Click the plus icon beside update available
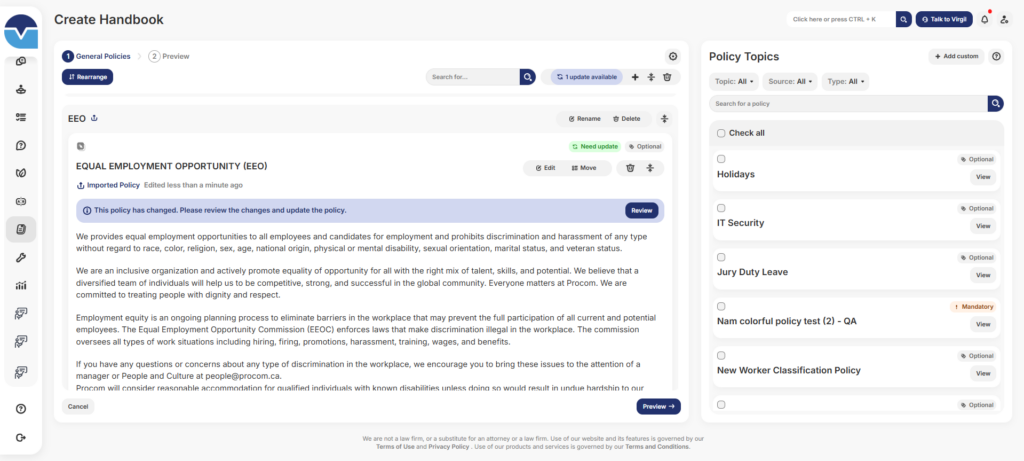The height and width of the screenshot is (461, 1024). coord(635,77)
